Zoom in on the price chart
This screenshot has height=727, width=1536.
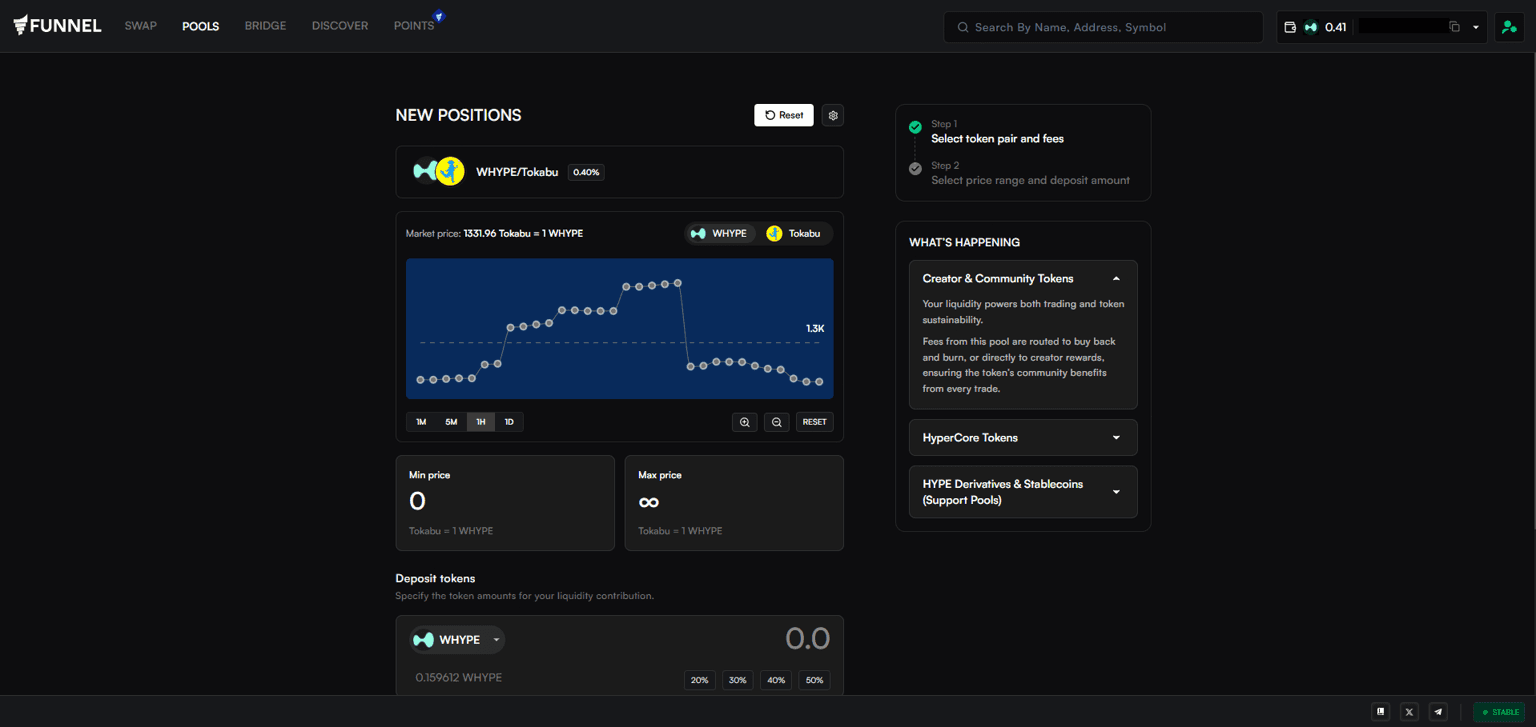pos(744,422)
